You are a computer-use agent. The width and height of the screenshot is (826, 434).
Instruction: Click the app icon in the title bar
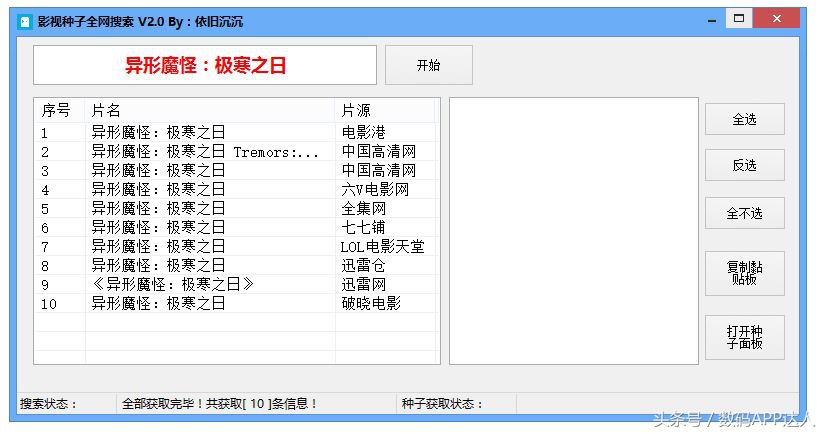coord(25,22)
